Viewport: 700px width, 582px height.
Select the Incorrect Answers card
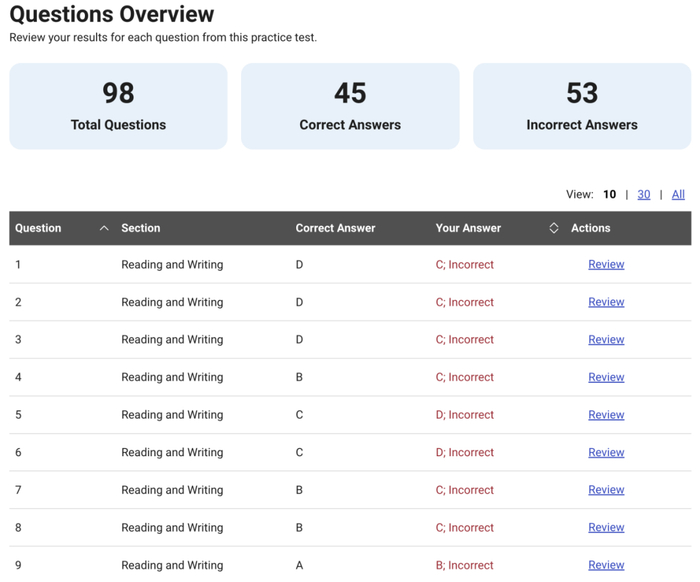(x=582, y=107)
